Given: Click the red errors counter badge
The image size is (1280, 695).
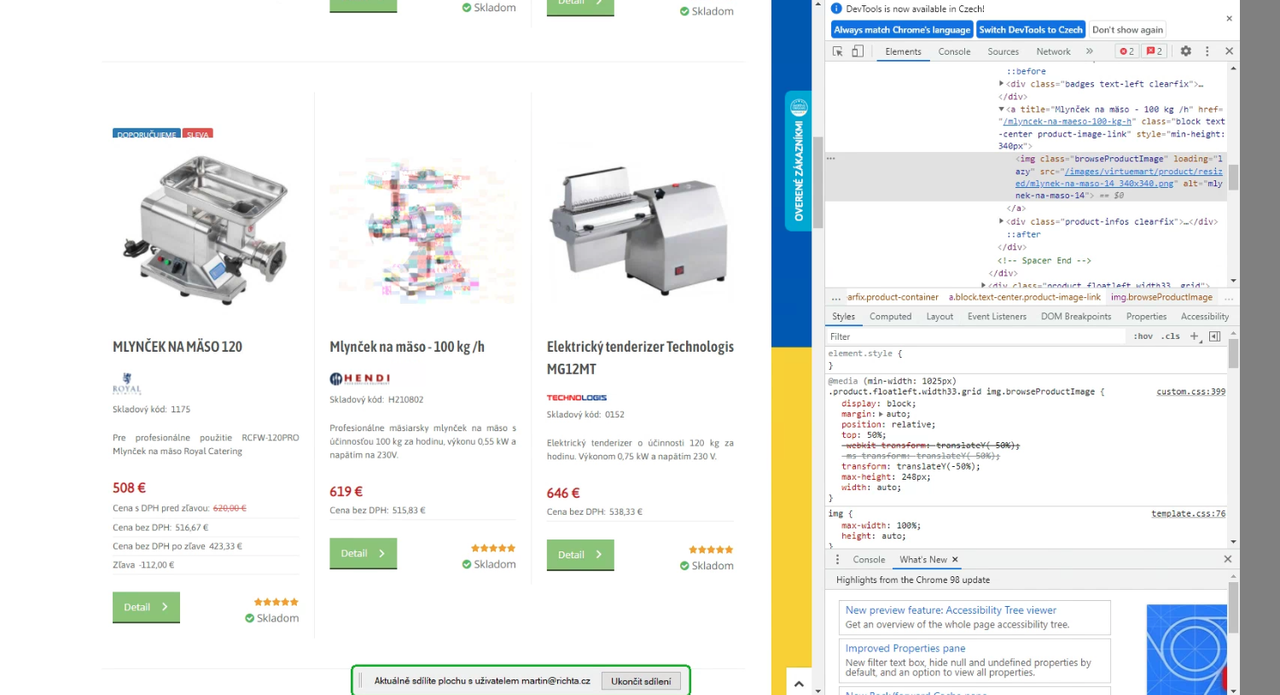Looking at the screenshot, I should point(1126,51).
